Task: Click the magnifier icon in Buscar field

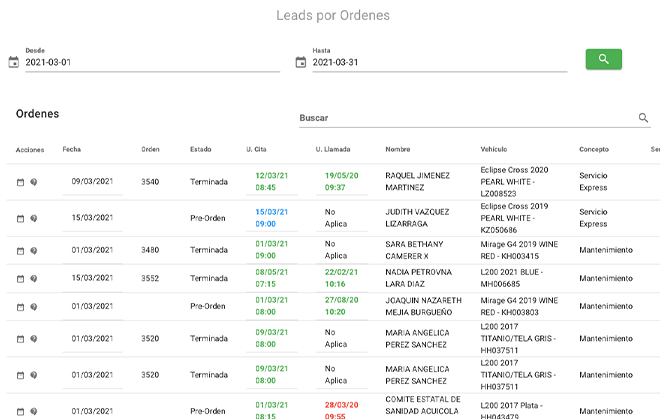Action: (643, 118)
